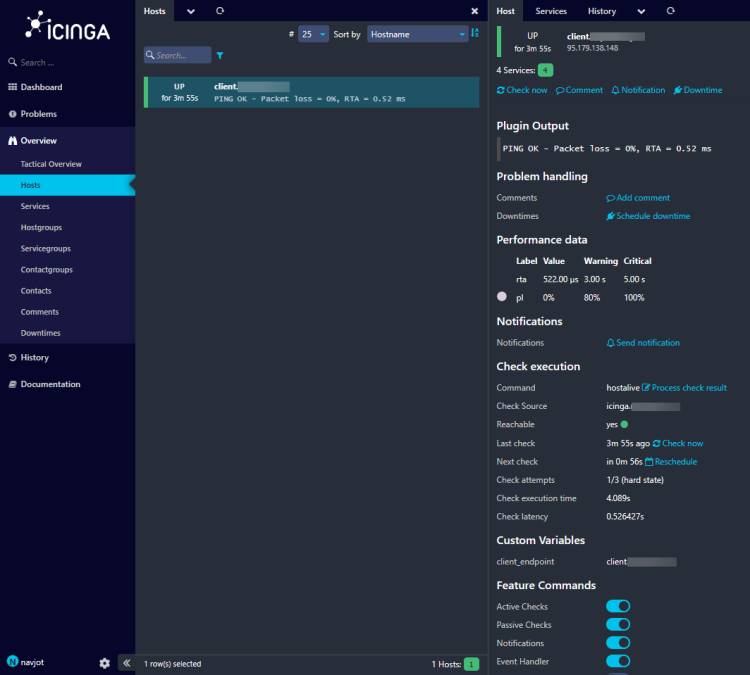Switch to the Services tab
The image size is (750, 675).
click(551, 11)
